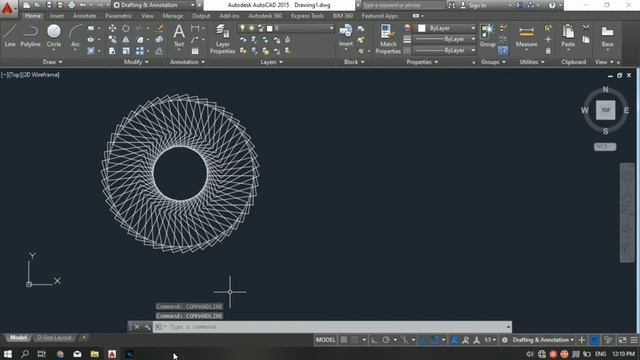Select the Erase tool
Screen dimensions: 640x360
coord(160,28)
